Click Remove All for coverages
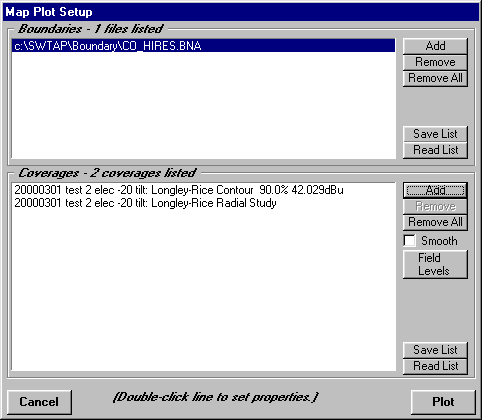Image resolution: width=482 pixels, height=420 pixels. (x=435, y=222)
